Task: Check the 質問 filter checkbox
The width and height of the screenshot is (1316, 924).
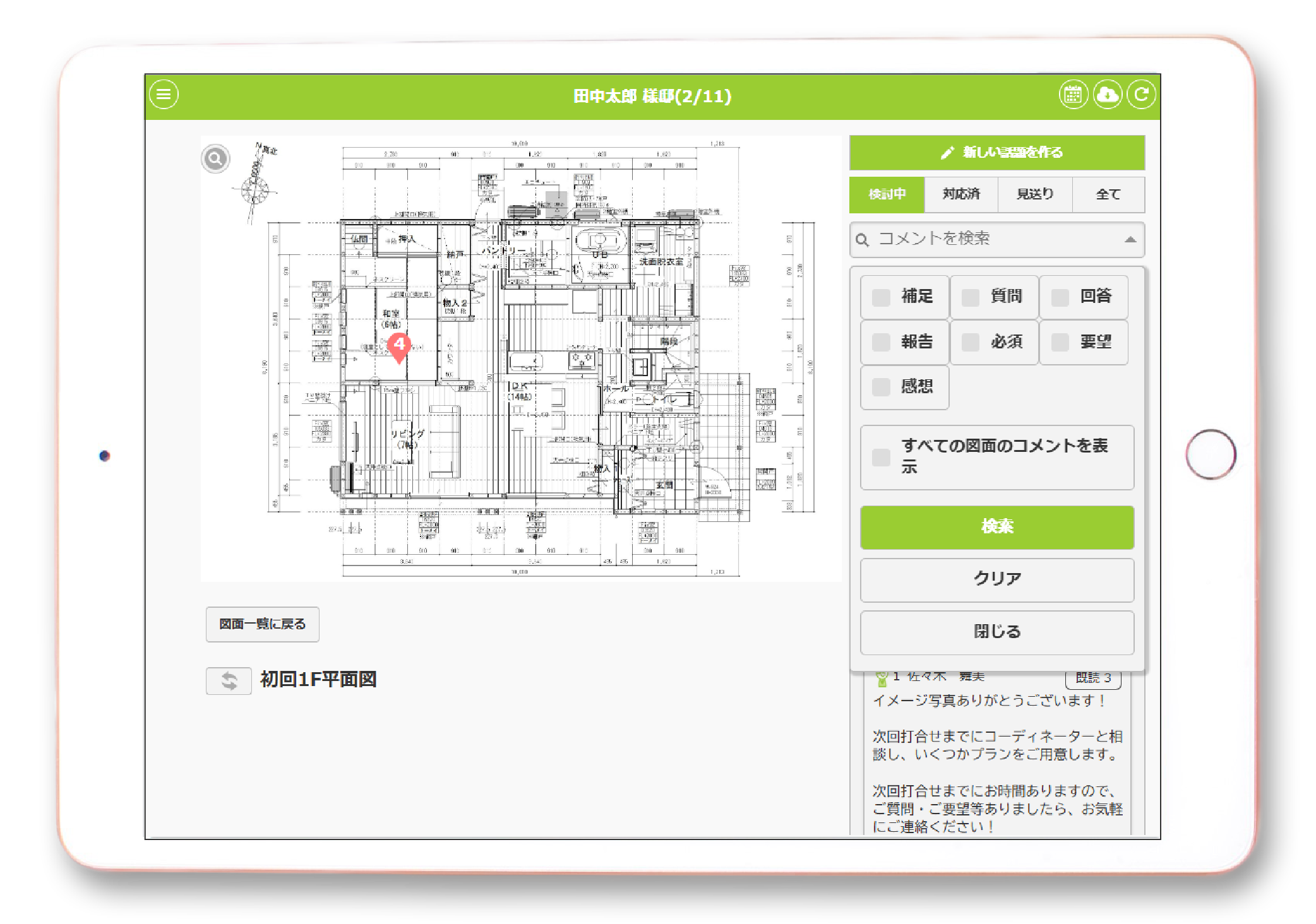Action: coord(970,297)
